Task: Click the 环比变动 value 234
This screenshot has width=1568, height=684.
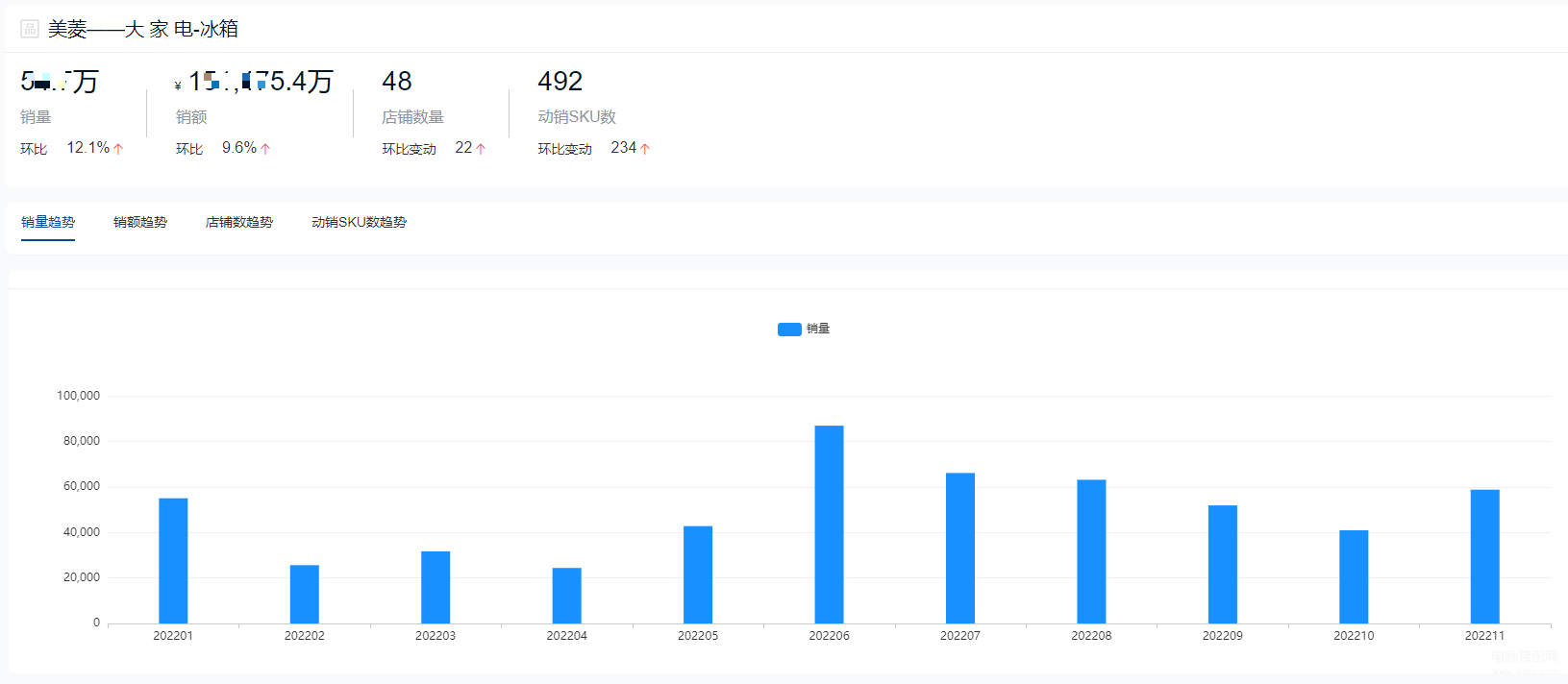Action: (624, 148)
